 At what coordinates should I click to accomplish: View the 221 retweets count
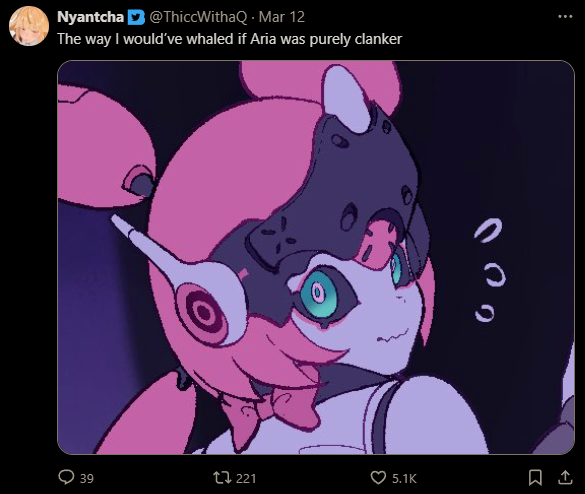point(246,478)
